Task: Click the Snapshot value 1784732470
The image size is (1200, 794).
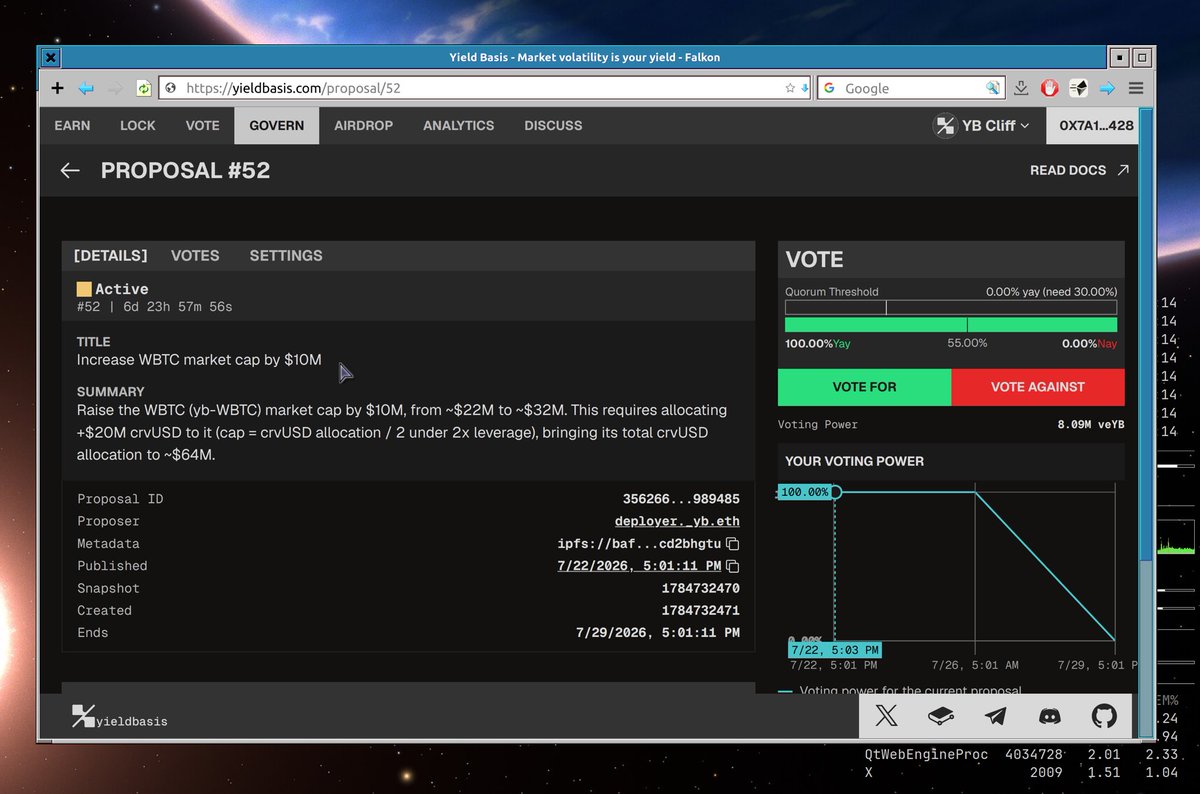Action: [x=700, y=588]
